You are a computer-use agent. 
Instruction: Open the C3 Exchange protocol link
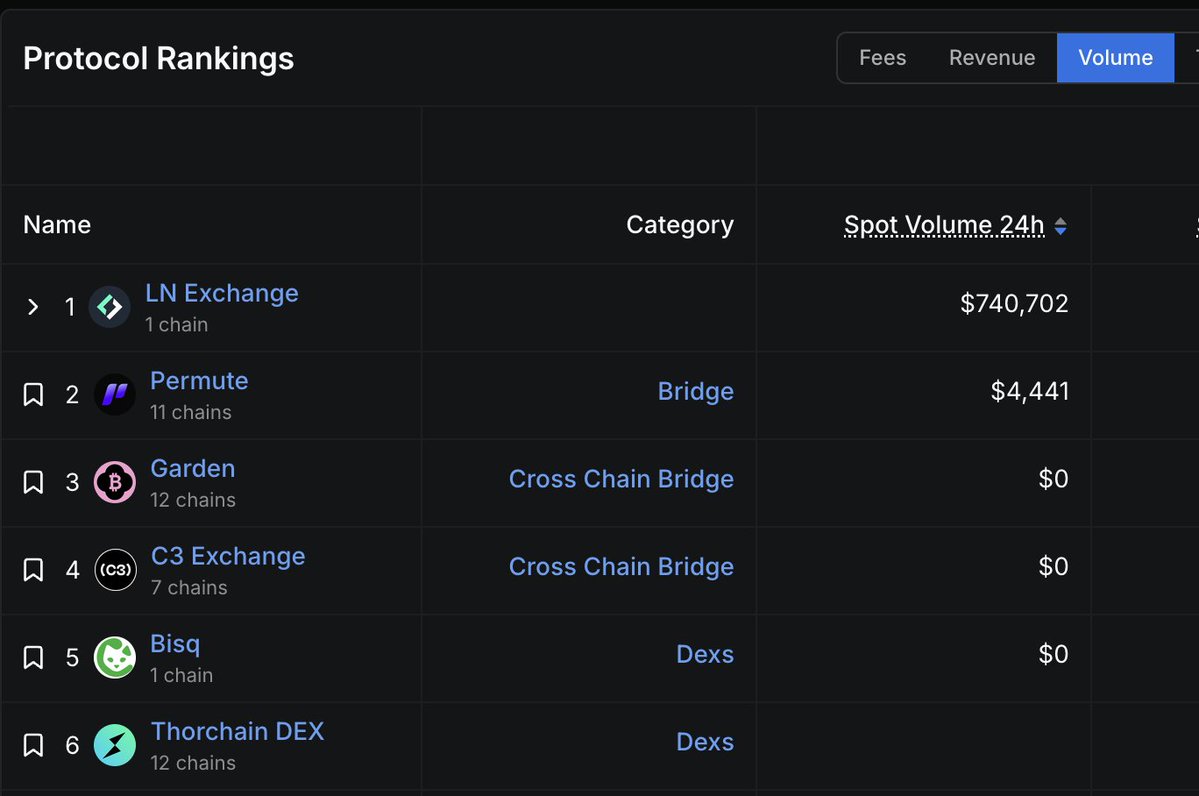(x=228, y=556)
